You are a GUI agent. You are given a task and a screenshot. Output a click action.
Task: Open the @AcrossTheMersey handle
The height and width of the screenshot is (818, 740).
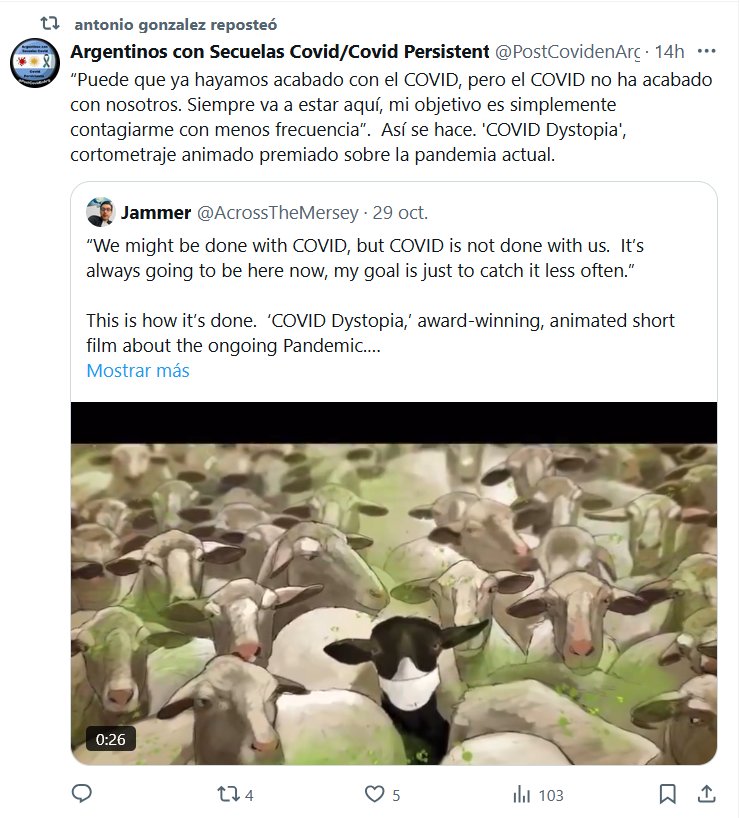click(277, 212)
